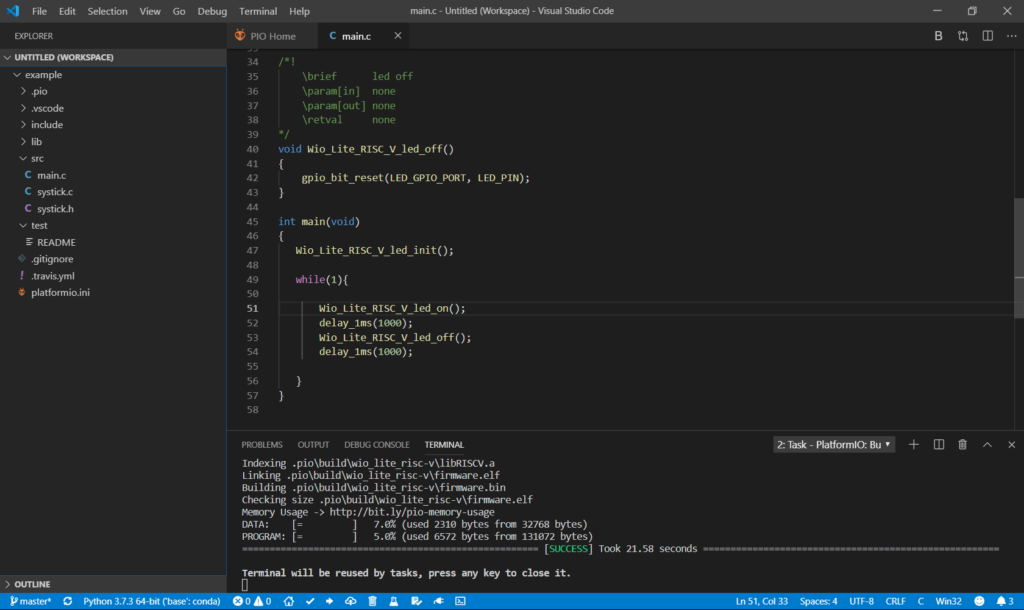
Task: Click the PlatformIO Upload arrow icon
Action: click(x=330, y=601)
